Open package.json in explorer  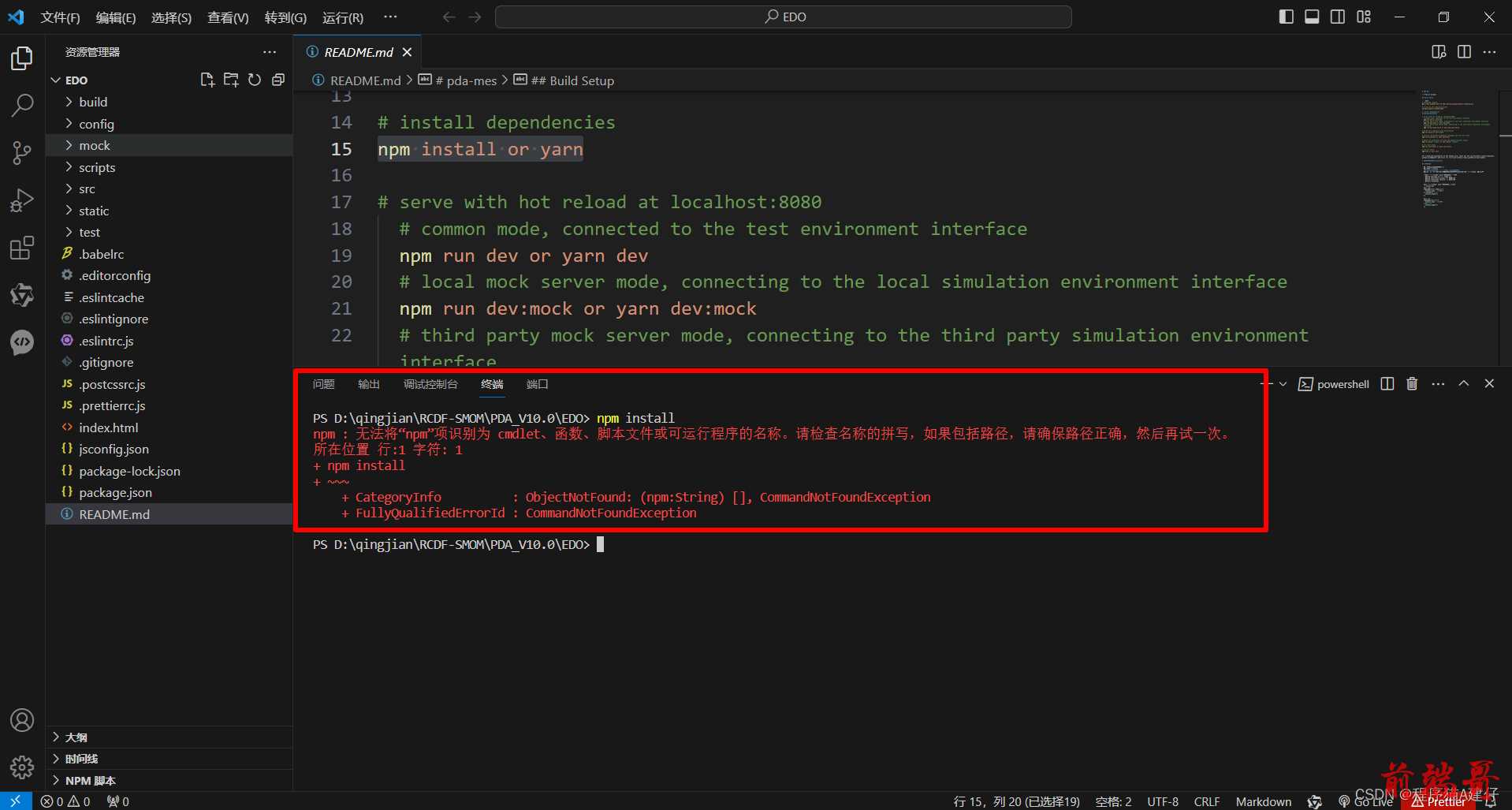(x=169, y=492)
